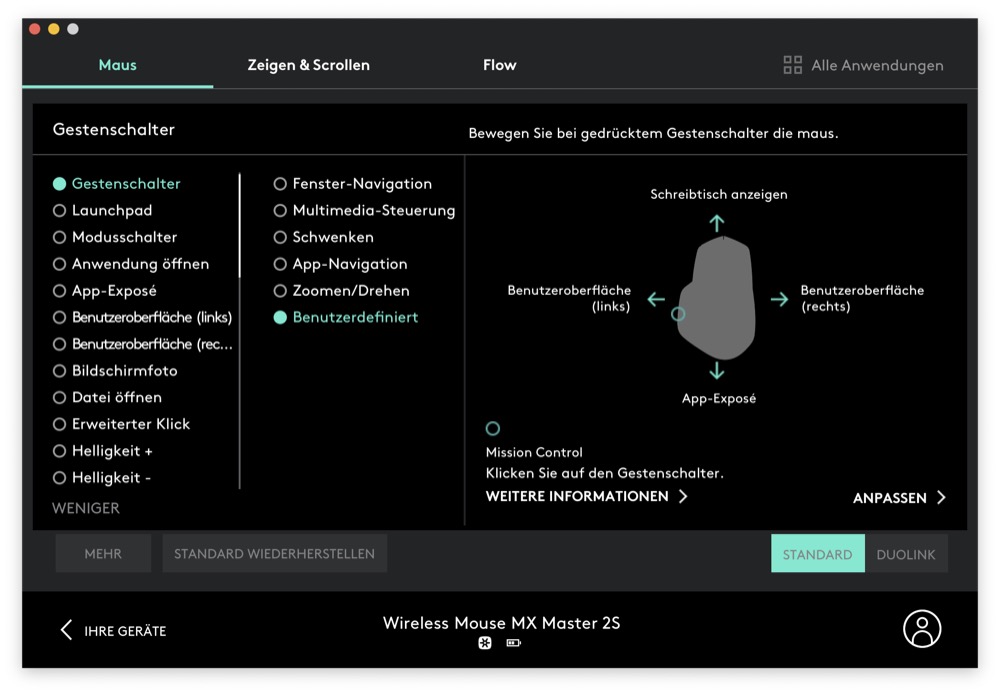
Task: Click the up arrow for Schreibtisch anzeigen
Action: [x=717, y=223]
